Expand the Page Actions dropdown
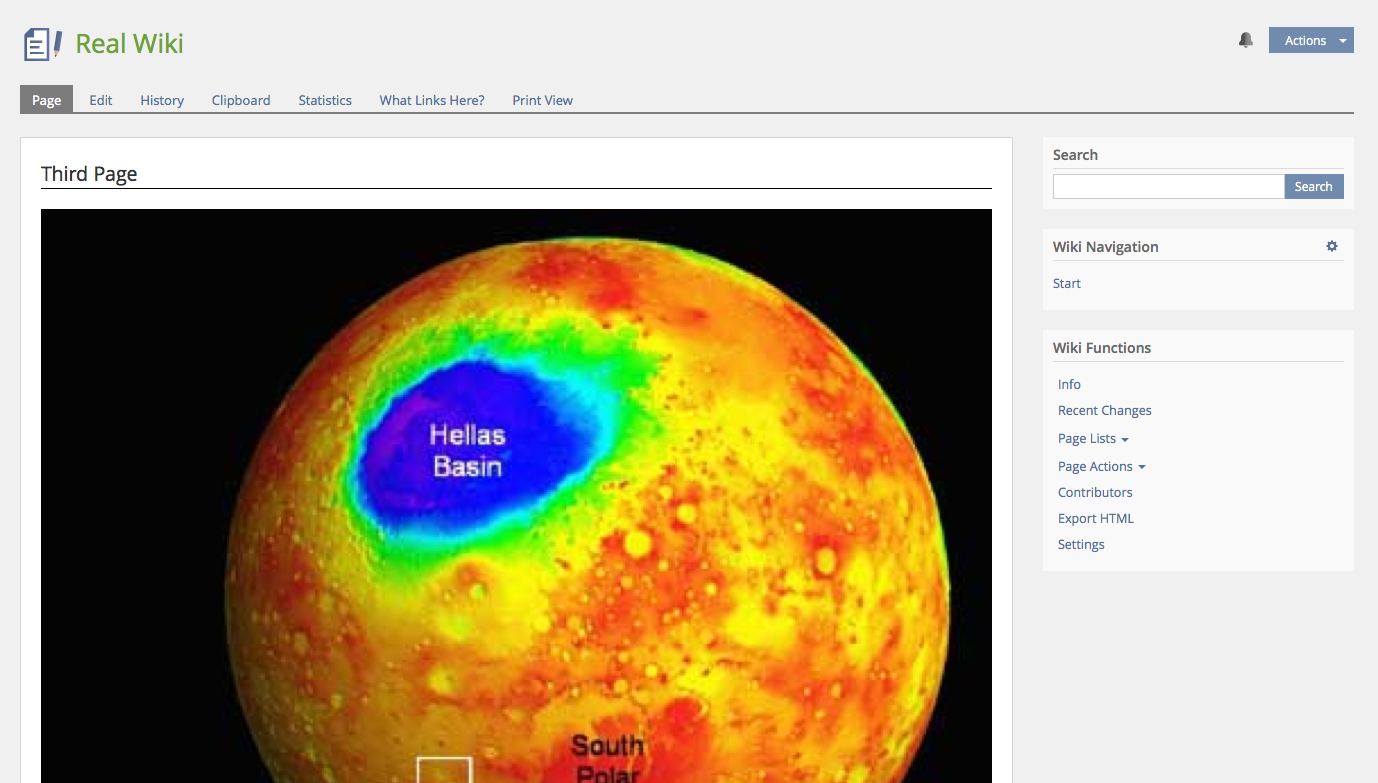The height and width of the screenshot is (783, 1378). pos(1101,467)
